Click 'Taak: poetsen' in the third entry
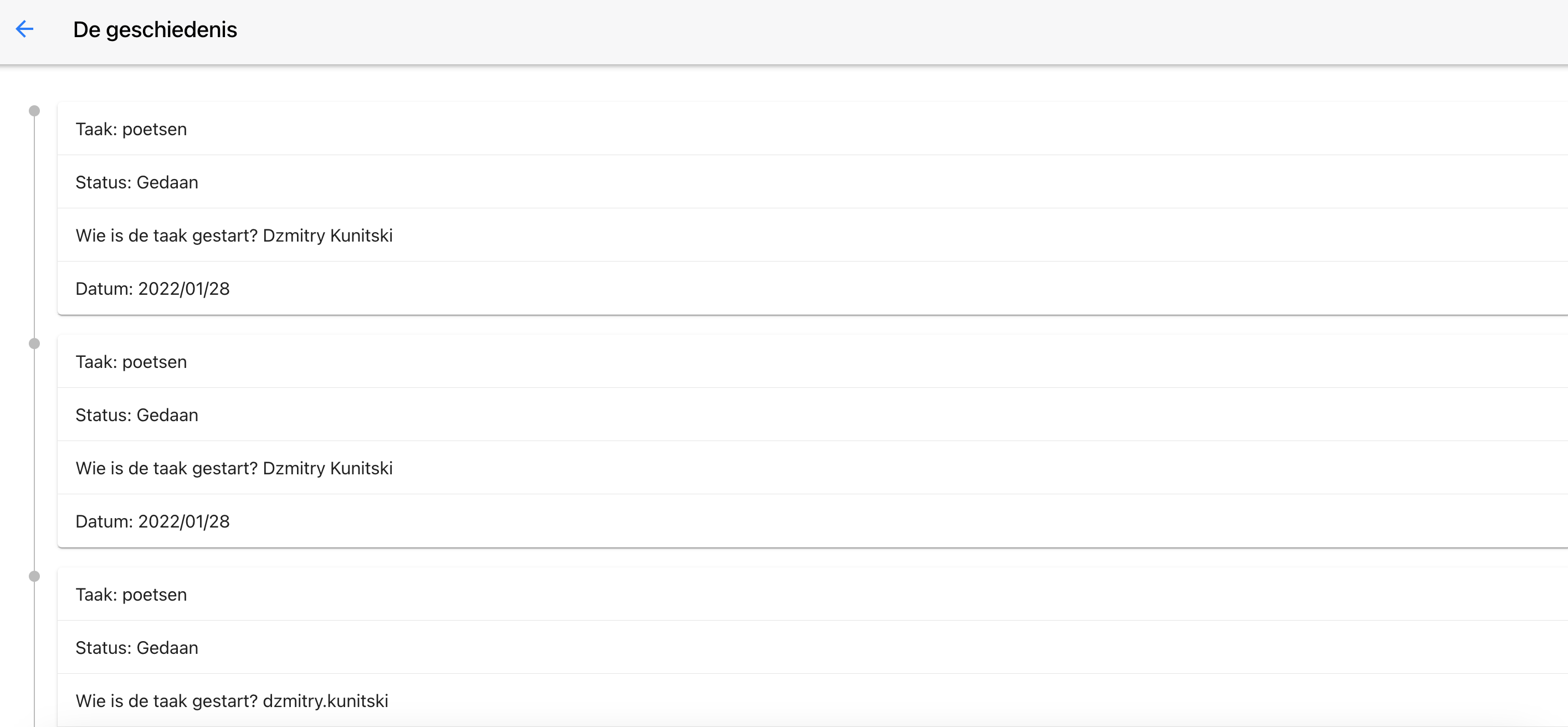 click(x=131, y=594)
